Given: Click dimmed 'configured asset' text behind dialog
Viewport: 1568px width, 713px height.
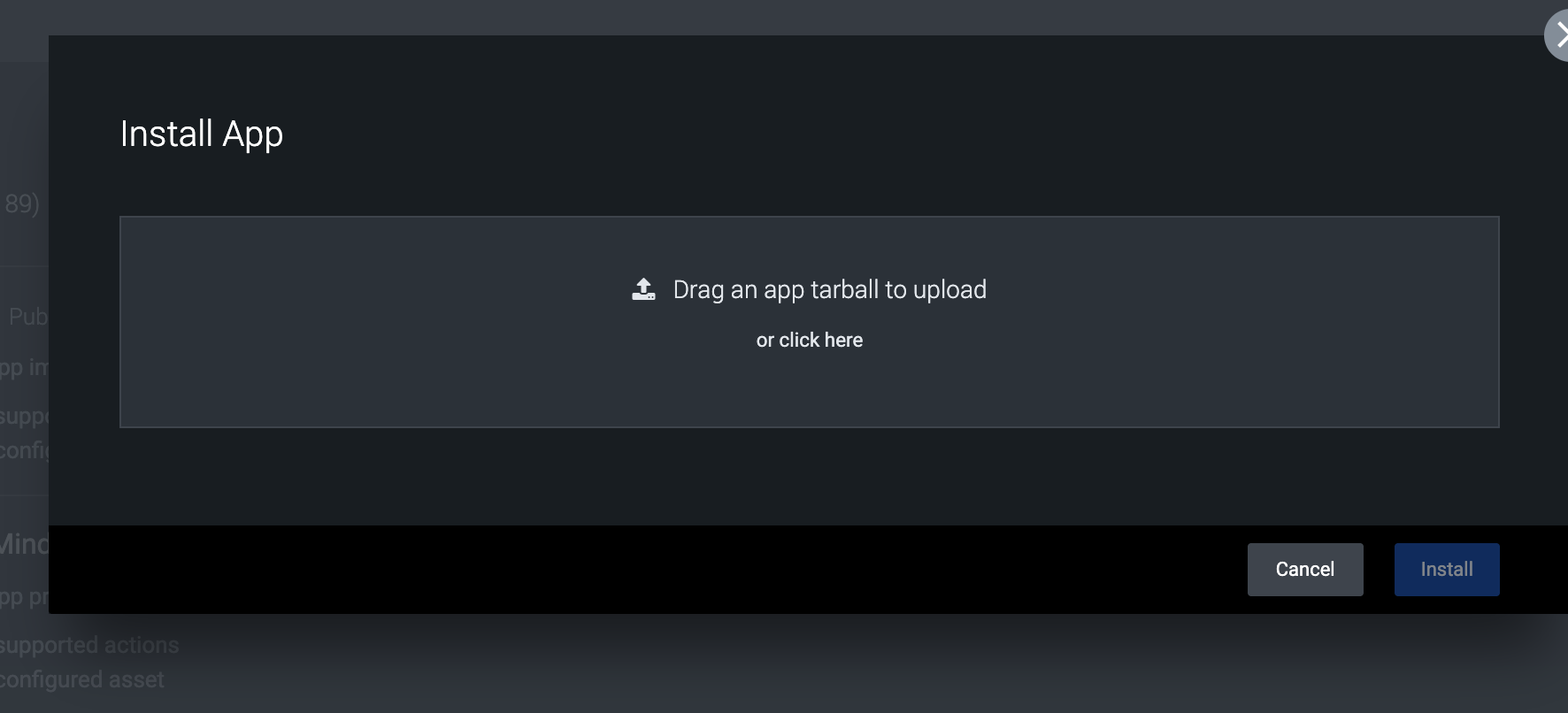Looking at the screenshot, I should pyautogui.click(x=82, y=679).
